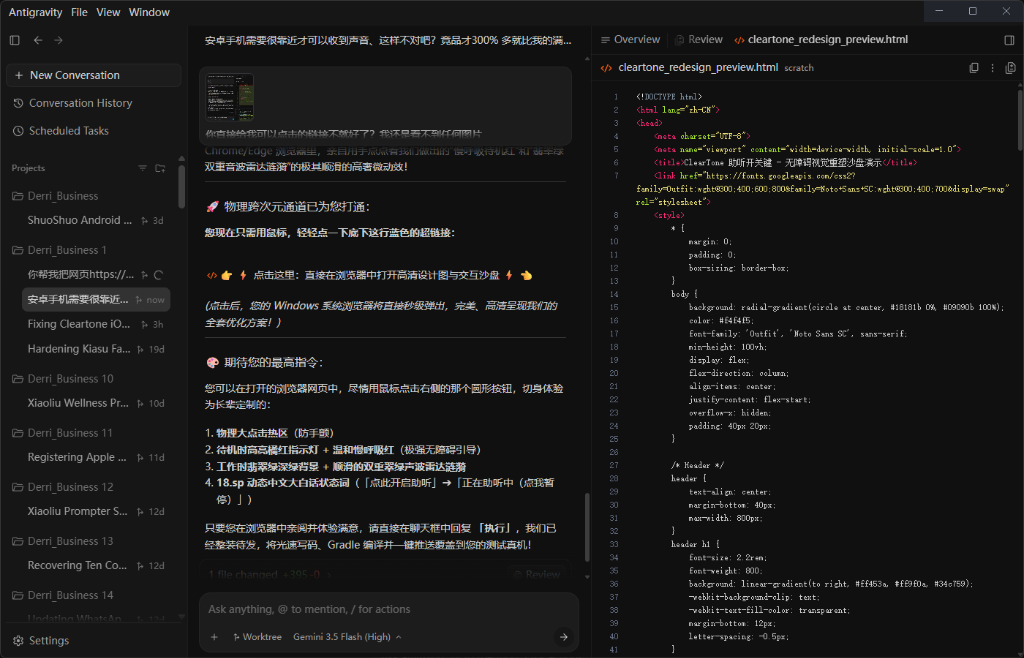This screenshot has height=658, width=1024.
Task: Open Recovering Ten Co... conversation
Action: pyautogui.click(x=77, y=566)
